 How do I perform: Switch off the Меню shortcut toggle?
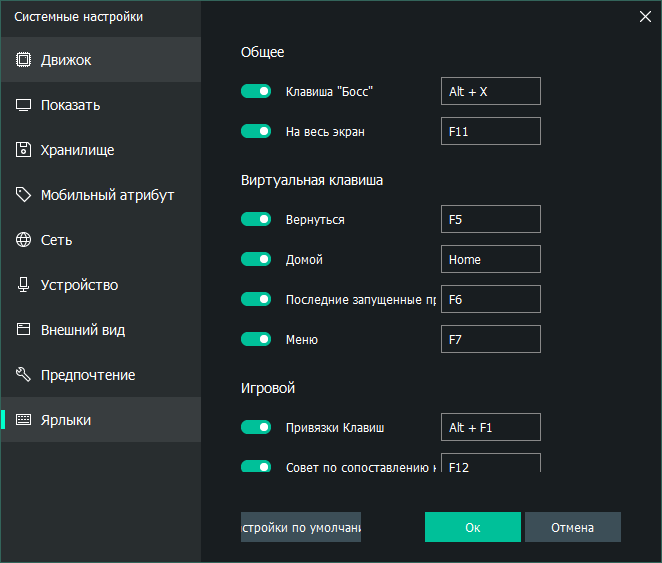click(256, 339)
